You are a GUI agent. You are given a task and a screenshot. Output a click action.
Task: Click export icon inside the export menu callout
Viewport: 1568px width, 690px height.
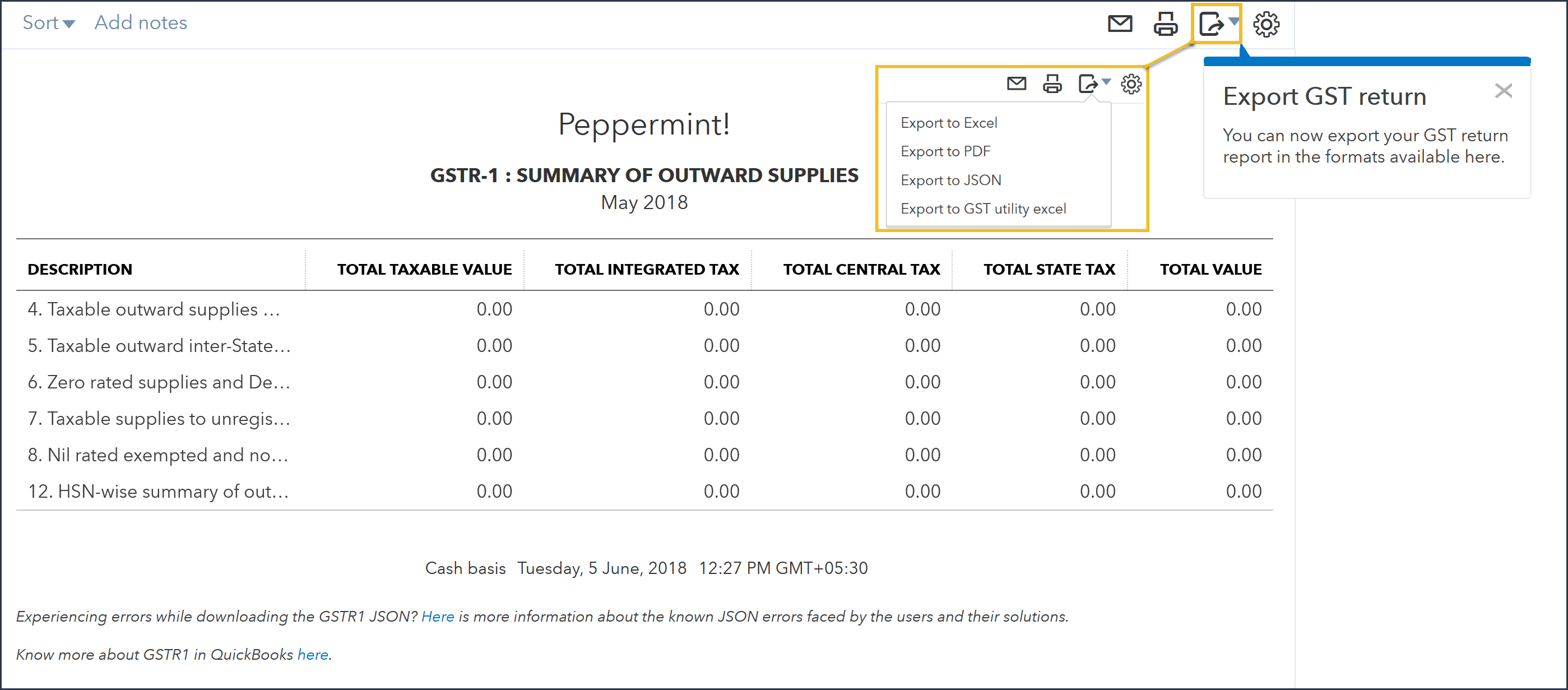1088,84
